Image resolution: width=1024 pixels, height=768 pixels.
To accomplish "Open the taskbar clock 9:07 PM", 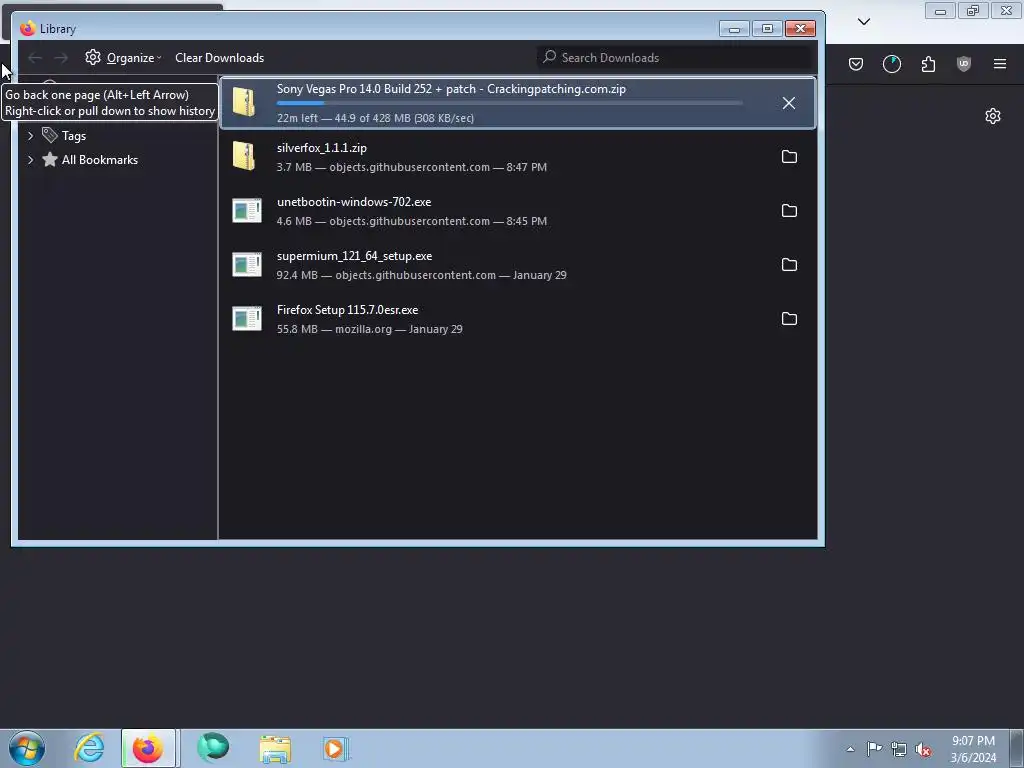I will coord(973,749).
